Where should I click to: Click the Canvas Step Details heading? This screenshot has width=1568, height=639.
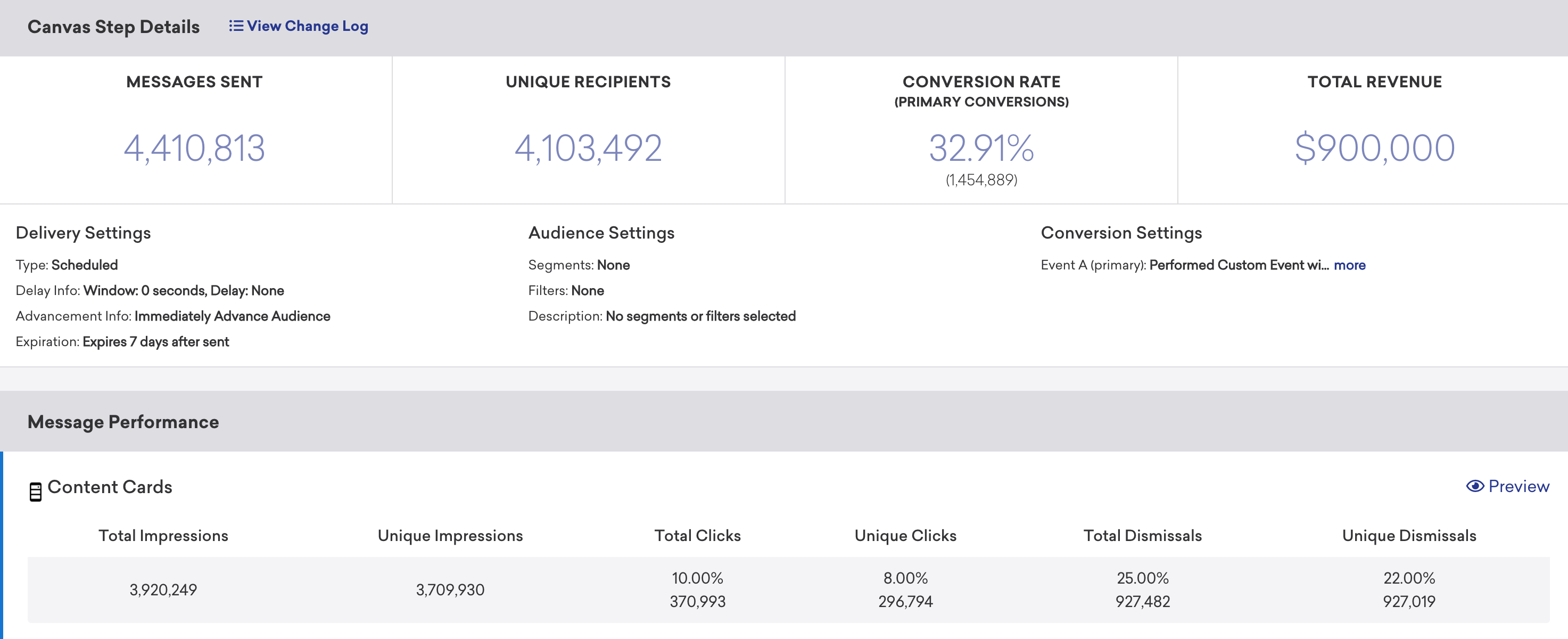pyautogui.click(x=113, y=27)
